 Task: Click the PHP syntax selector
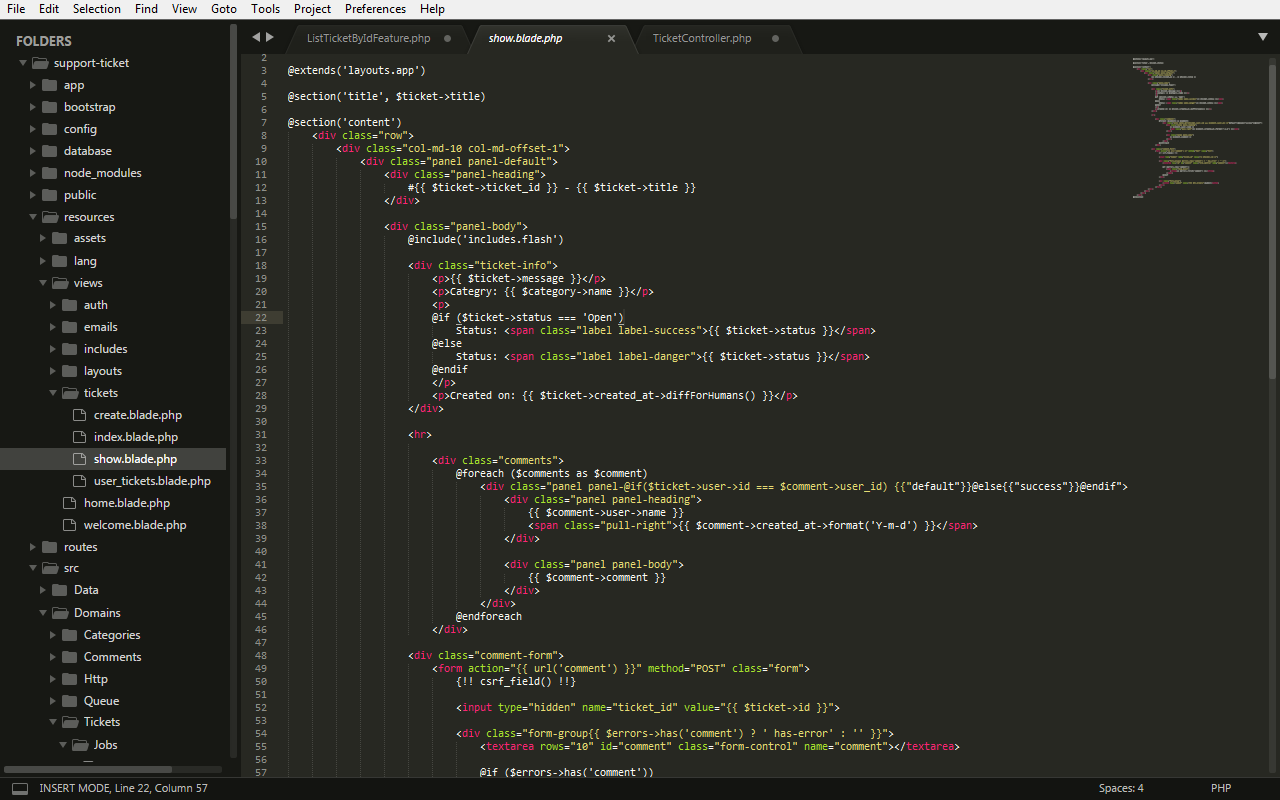click(1220, 788)
